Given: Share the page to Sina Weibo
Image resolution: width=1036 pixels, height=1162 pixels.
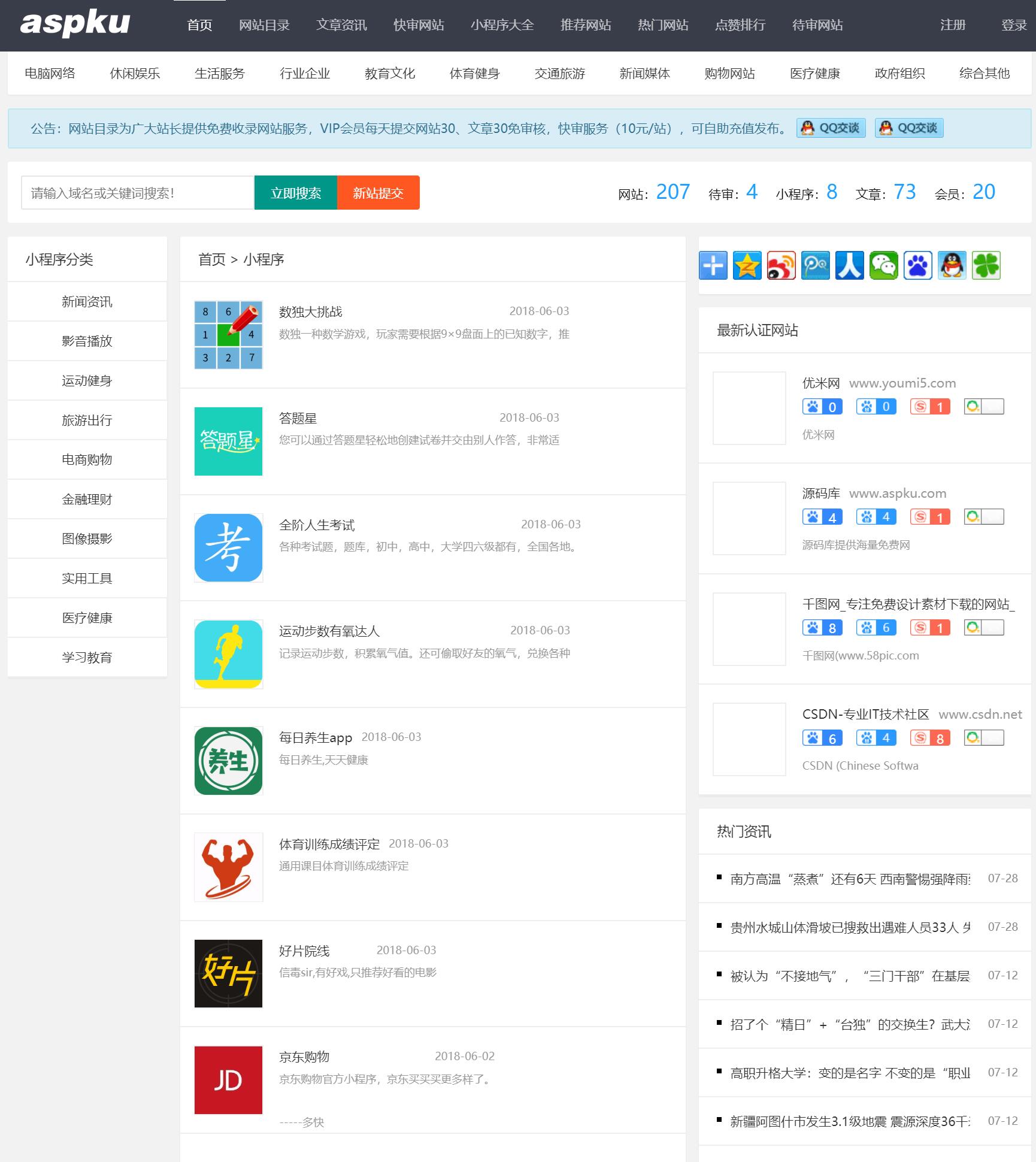Looking at the screenshot, I should (781, 265).
